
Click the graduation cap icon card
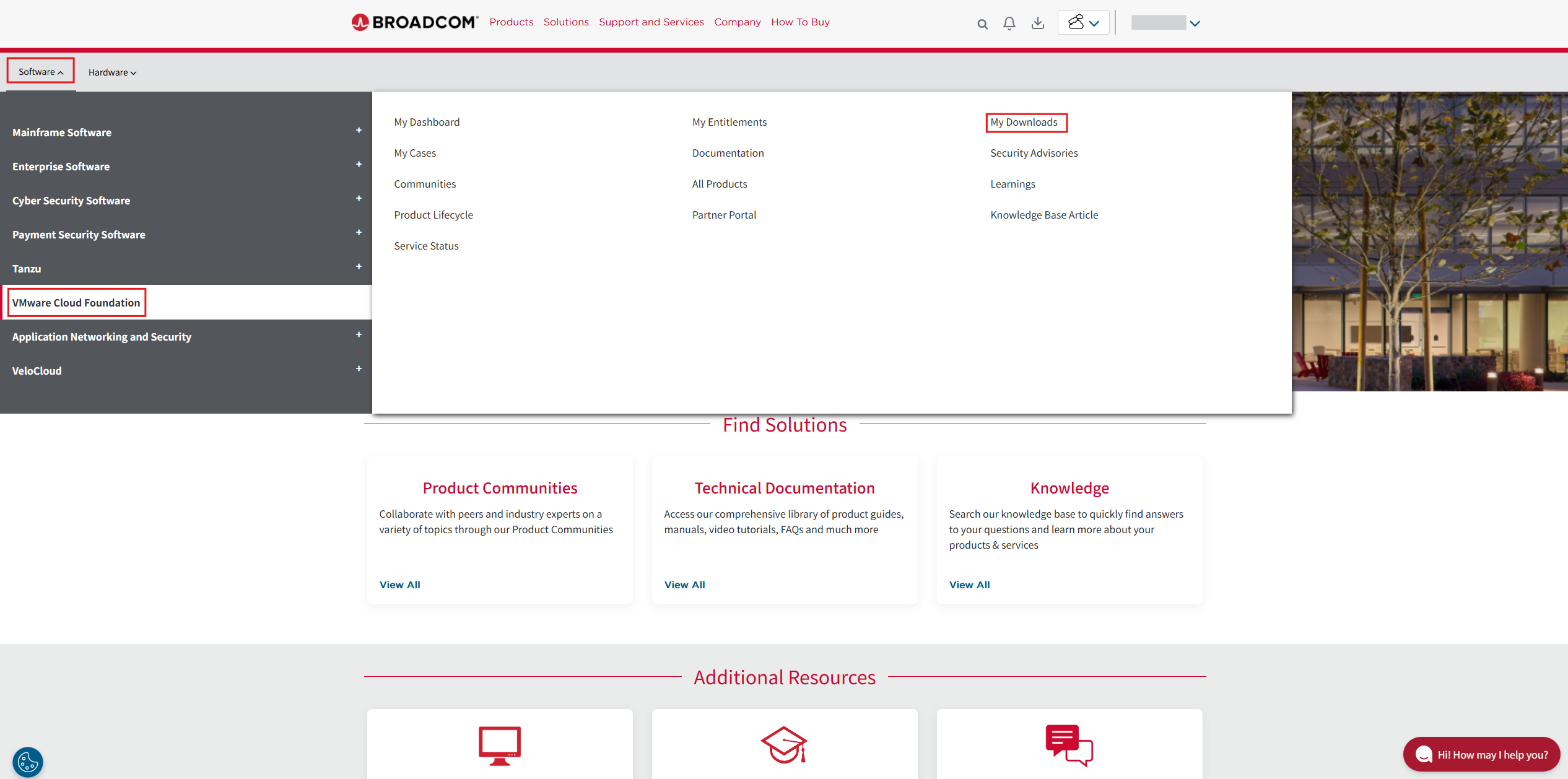point(784,744)
